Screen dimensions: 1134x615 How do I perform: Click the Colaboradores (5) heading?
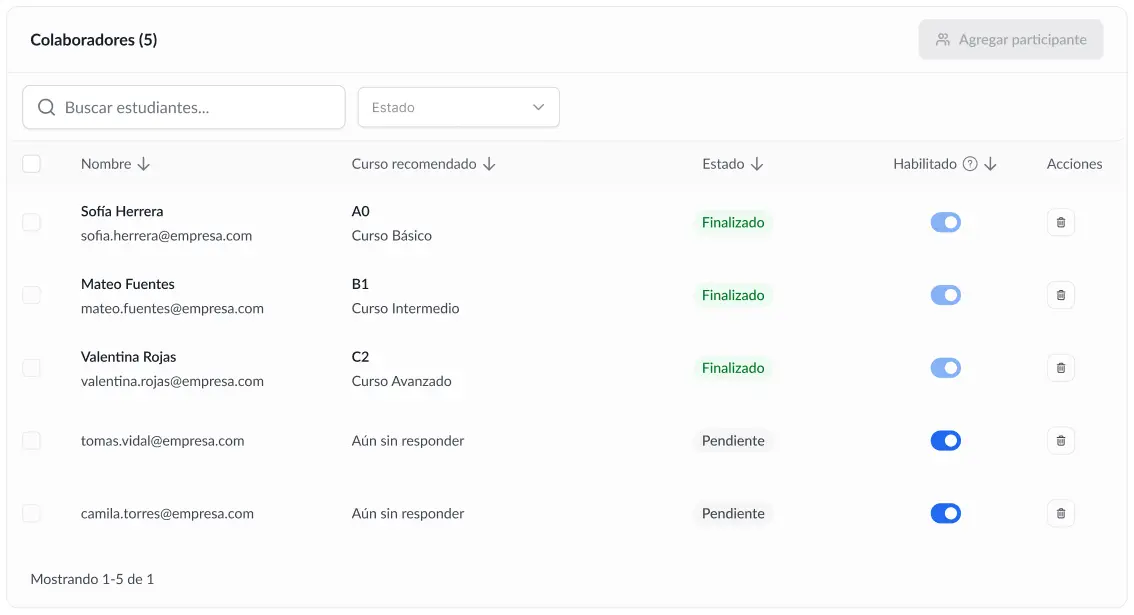(93, 40)
